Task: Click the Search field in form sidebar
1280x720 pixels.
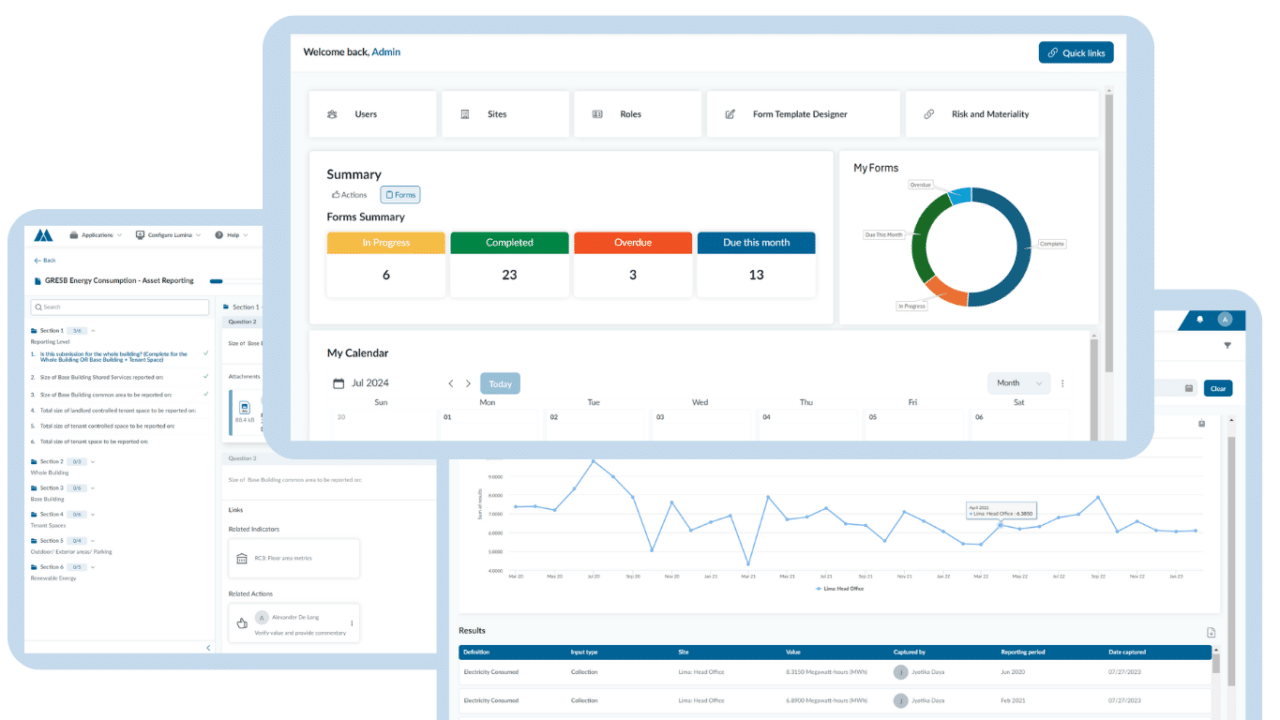Action: click(x=120, y=307)
